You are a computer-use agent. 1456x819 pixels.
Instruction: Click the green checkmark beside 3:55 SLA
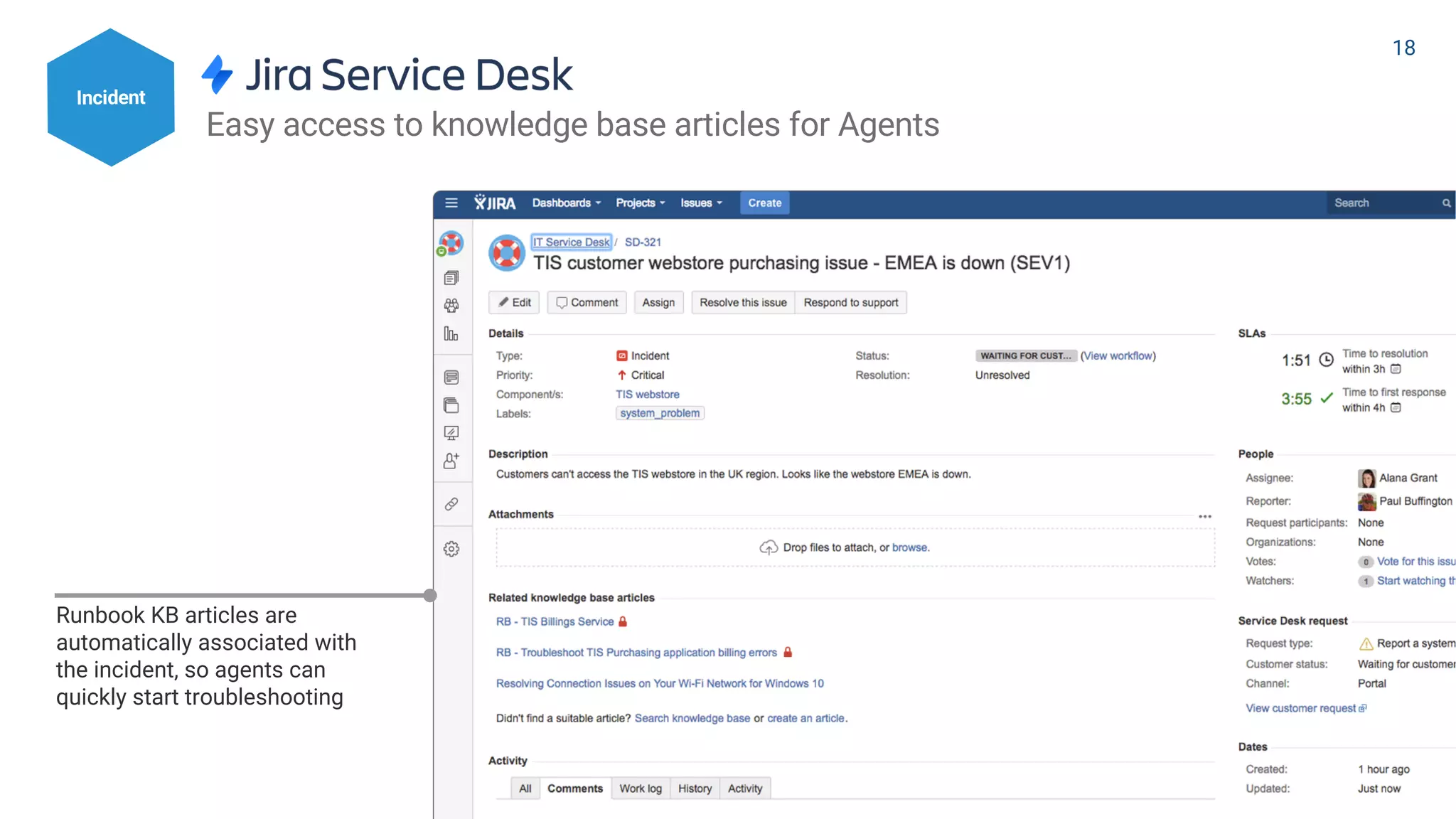[x=1327, y=398]
